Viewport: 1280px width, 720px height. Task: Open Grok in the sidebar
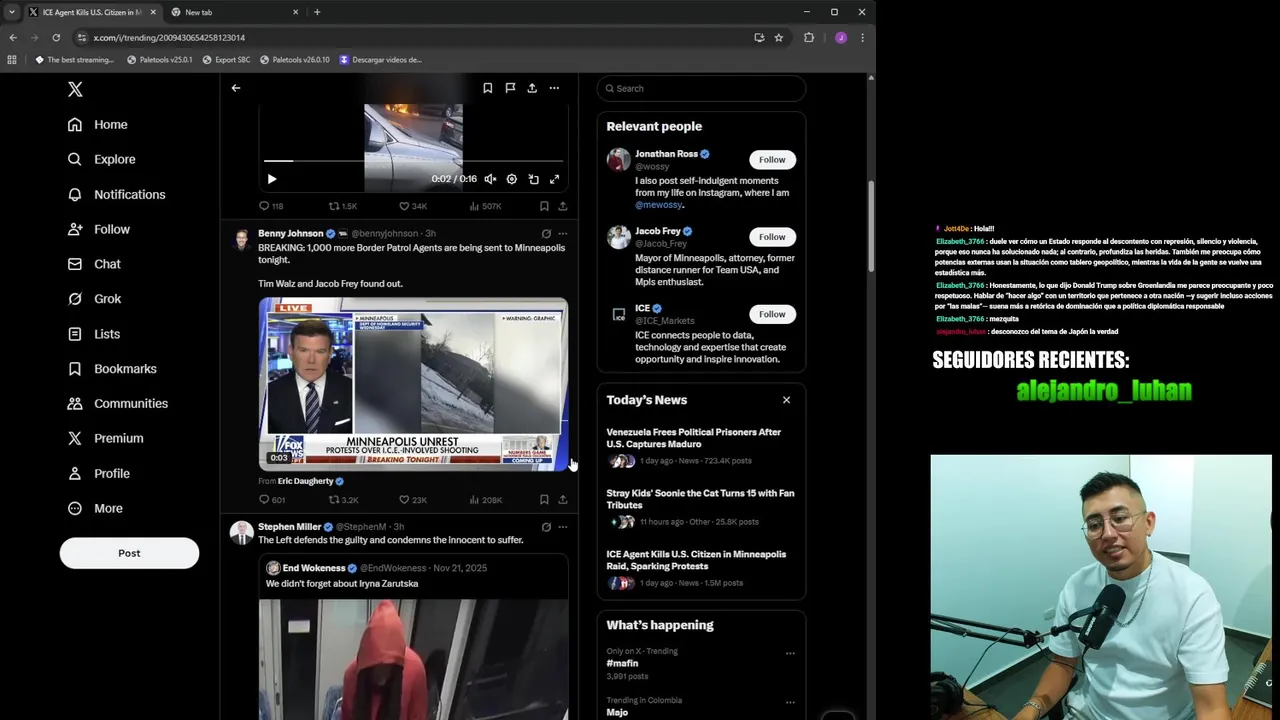[x=94, y=299]
